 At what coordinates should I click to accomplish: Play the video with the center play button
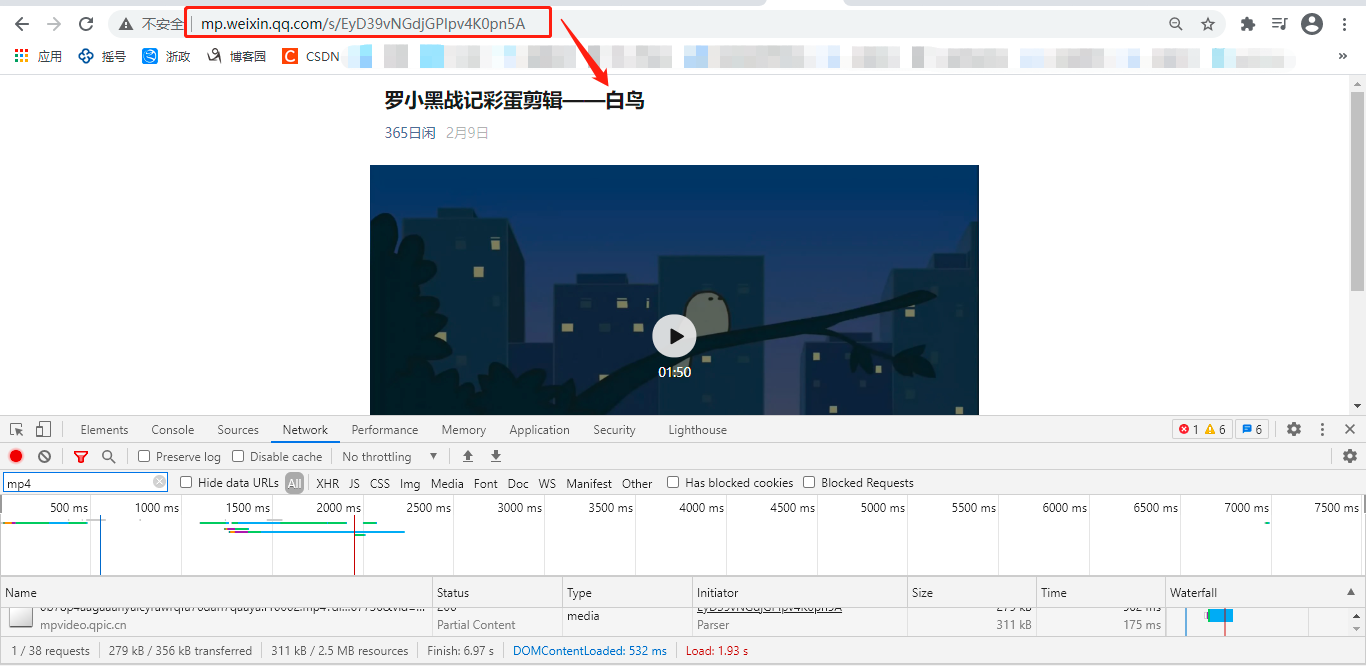click(674, 336)
